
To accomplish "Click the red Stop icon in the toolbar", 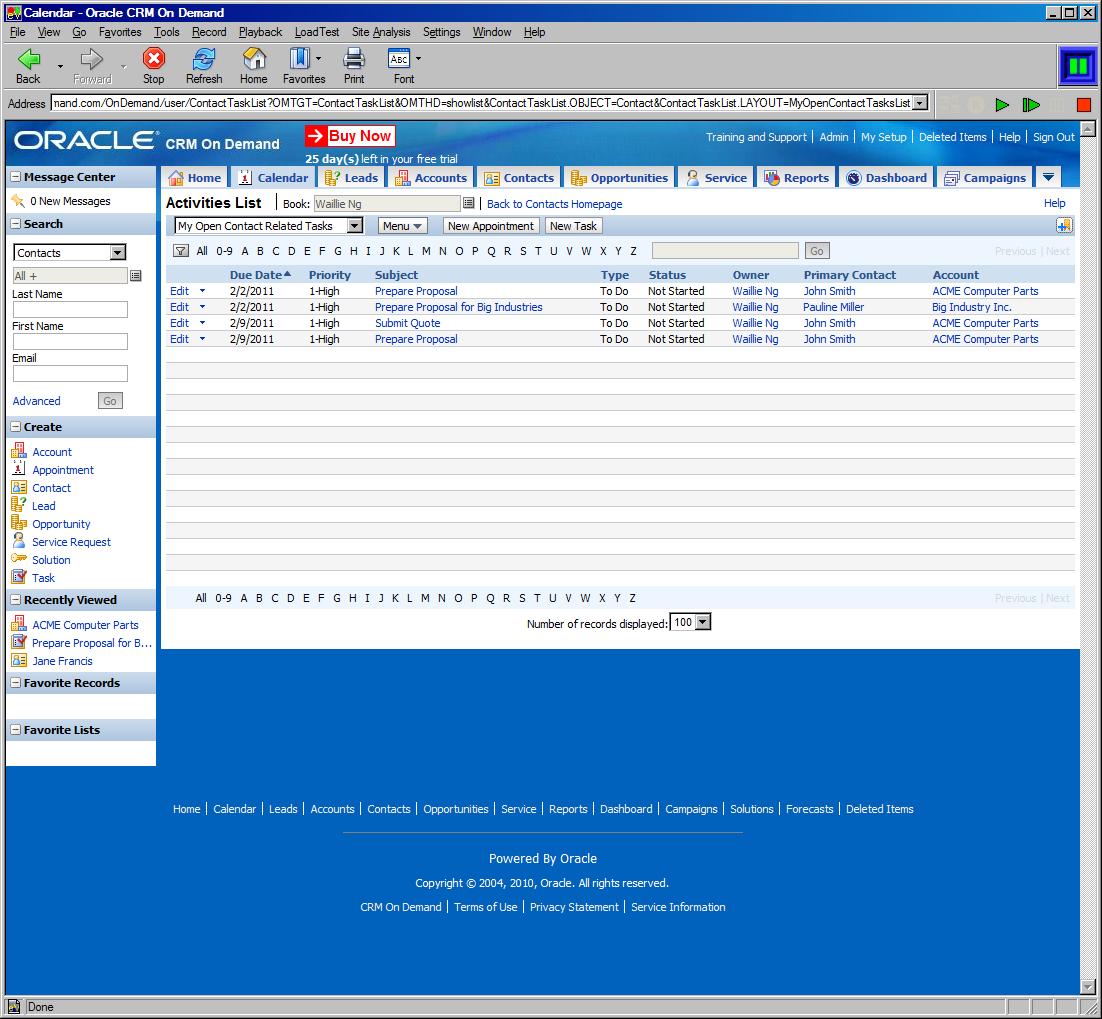I will [x=153, y=59].
